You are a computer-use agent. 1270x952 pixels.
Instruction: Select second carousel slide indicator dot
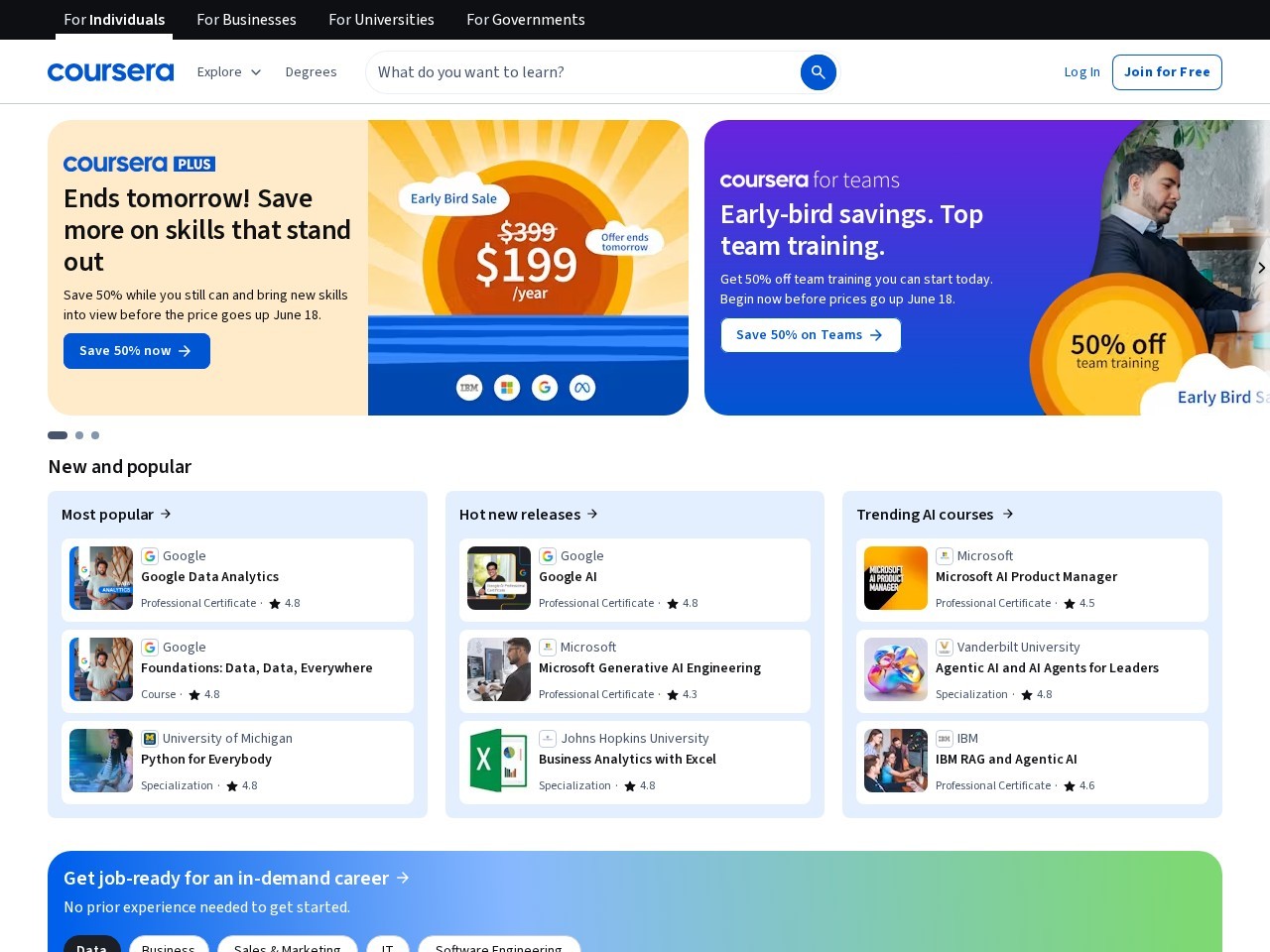point(79,435)
